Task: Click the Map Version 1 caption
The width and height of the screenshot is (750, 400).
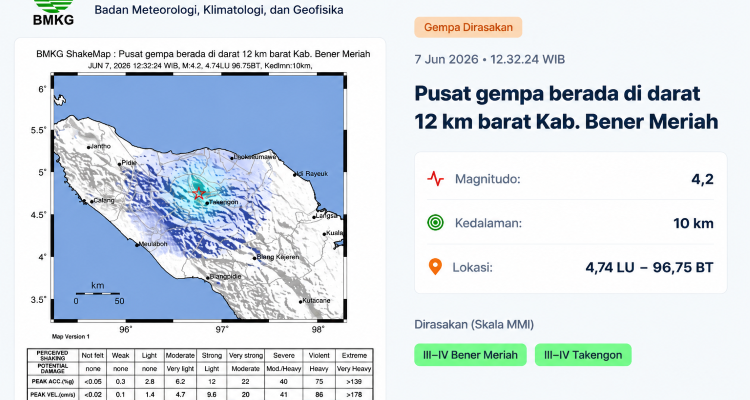Action: click(x=71, y=337)
